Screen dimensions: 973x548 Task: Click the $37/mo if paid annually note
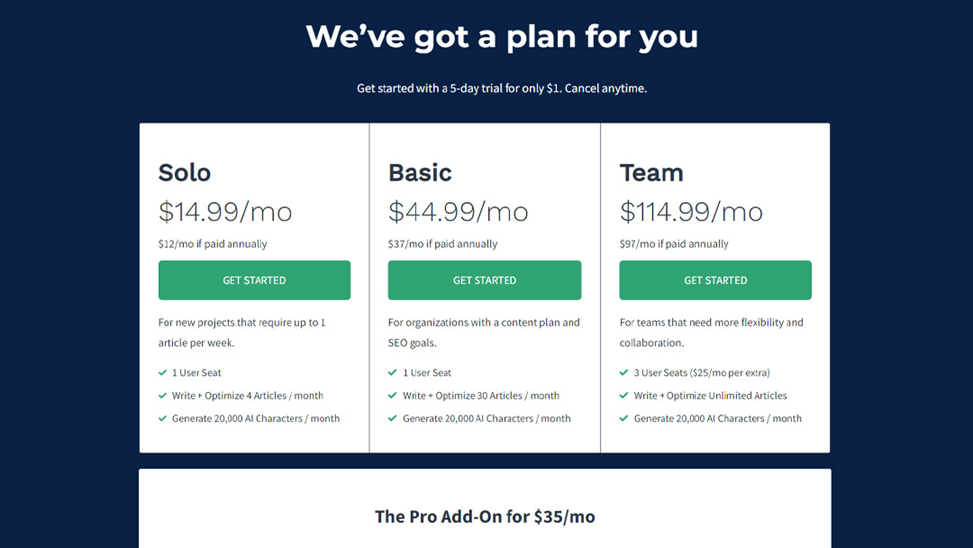(x=442, y=244)
